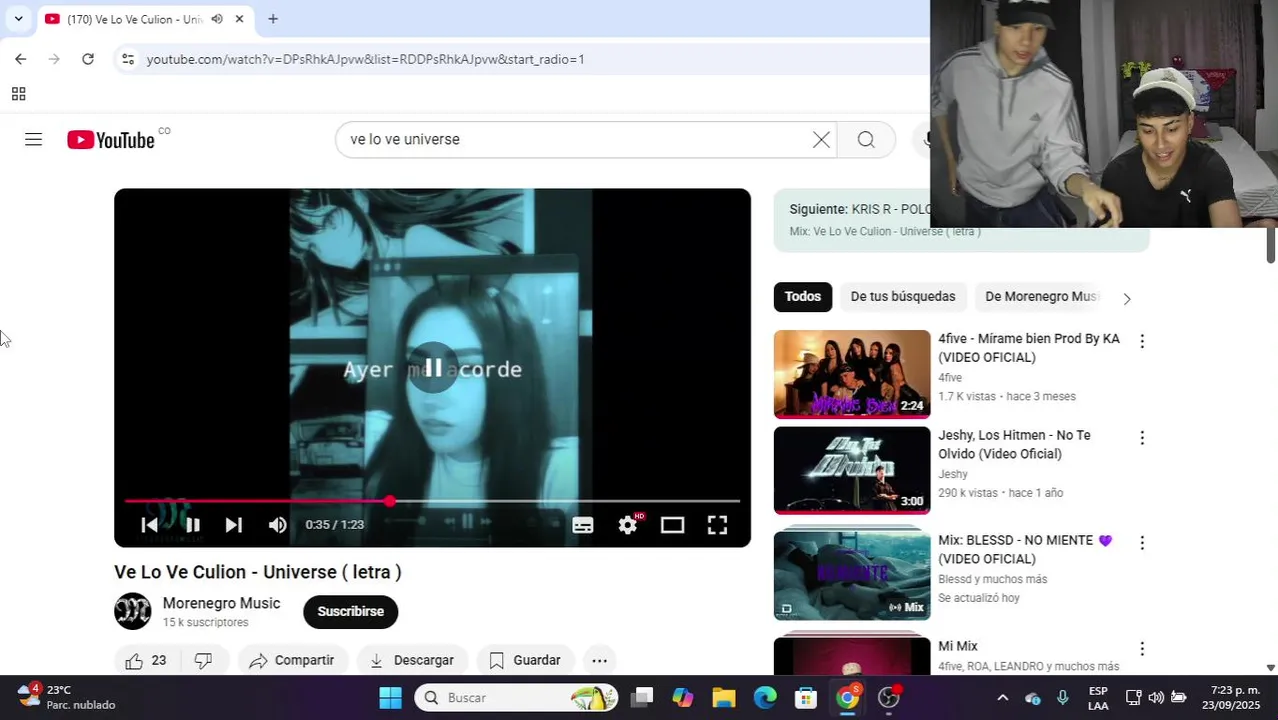Screen dimensions: 1278x720
Task: Open options for Jeshy No Te Olvido video
Action: 1142,438
